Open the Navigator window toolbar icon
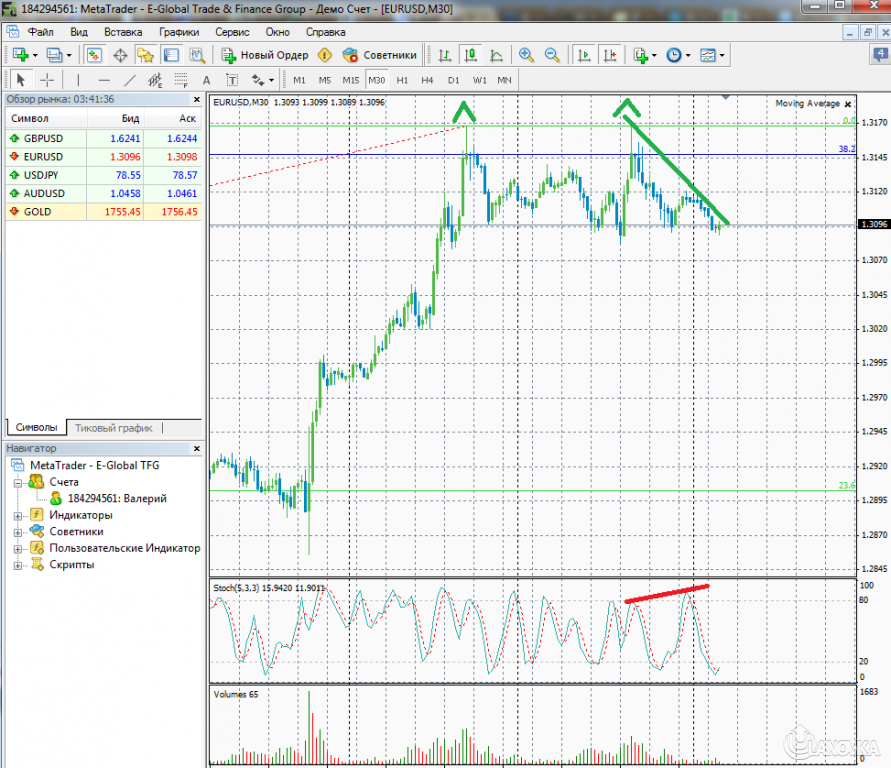Image resolution: width=891 pixels, height=768 pixels. tap(146, 55)
